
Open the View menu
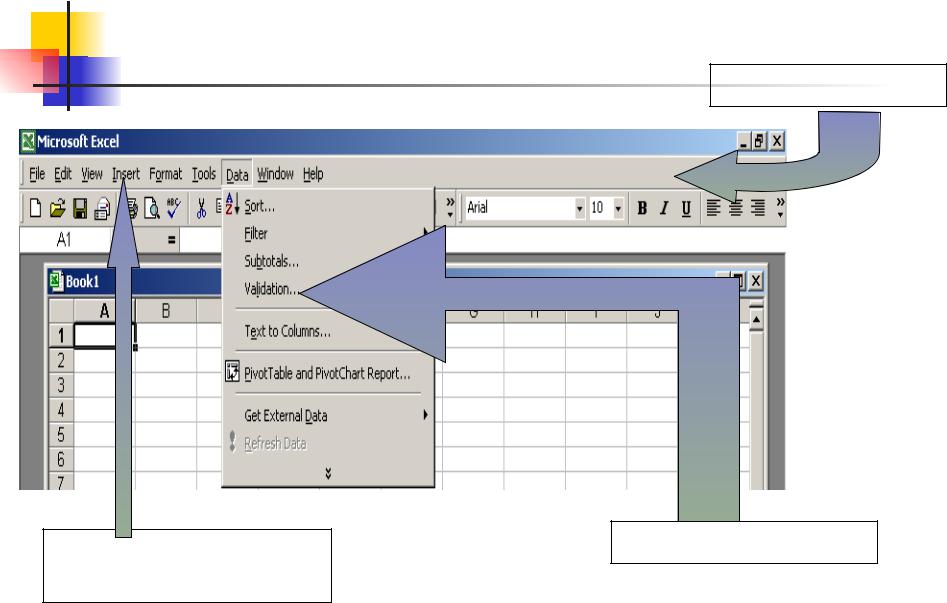pyautogui.click(x=92, y=175)
